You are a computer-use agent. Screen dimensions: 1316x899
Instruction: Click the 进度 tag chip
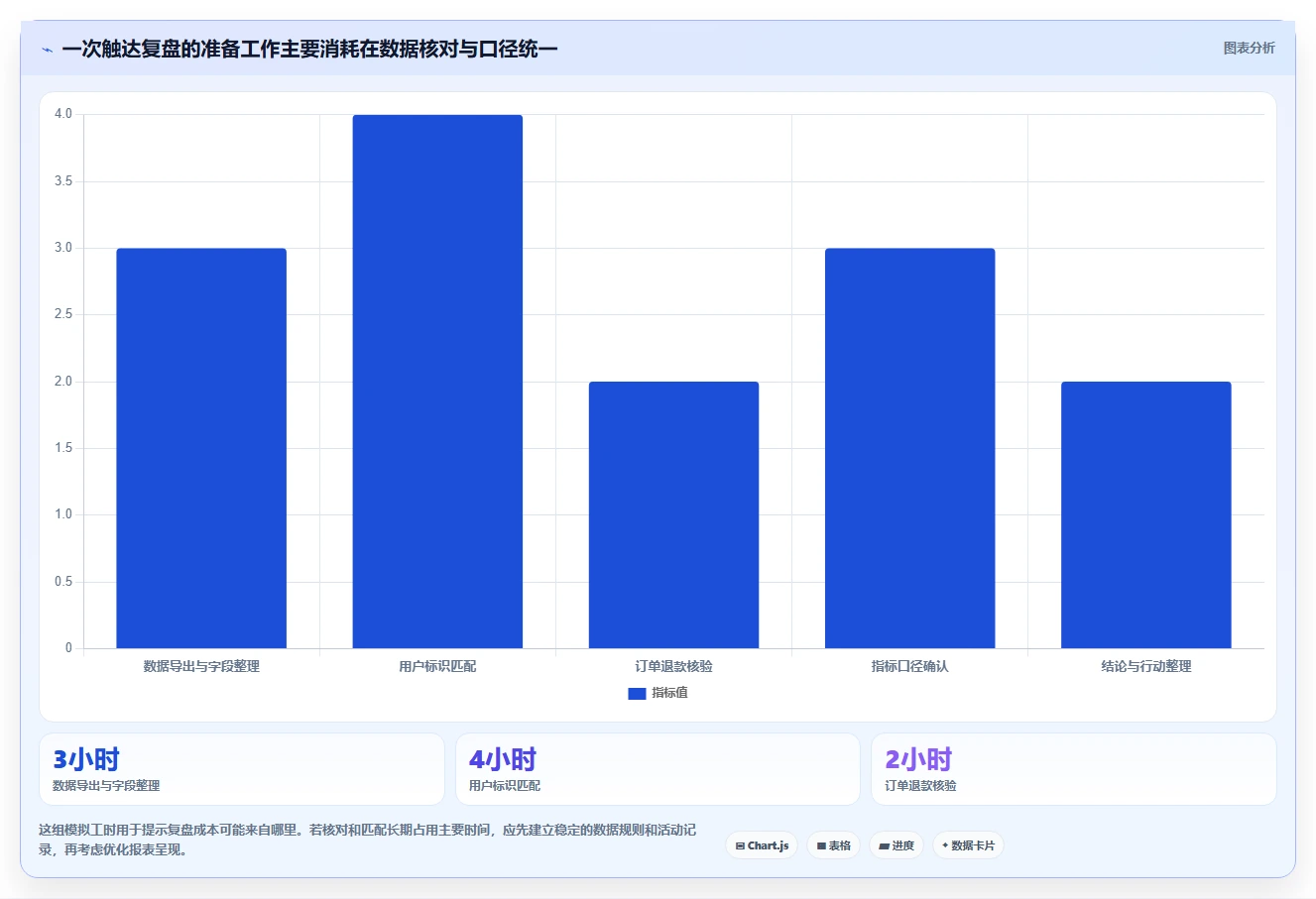pyautogui.click(x=897, y=845)
